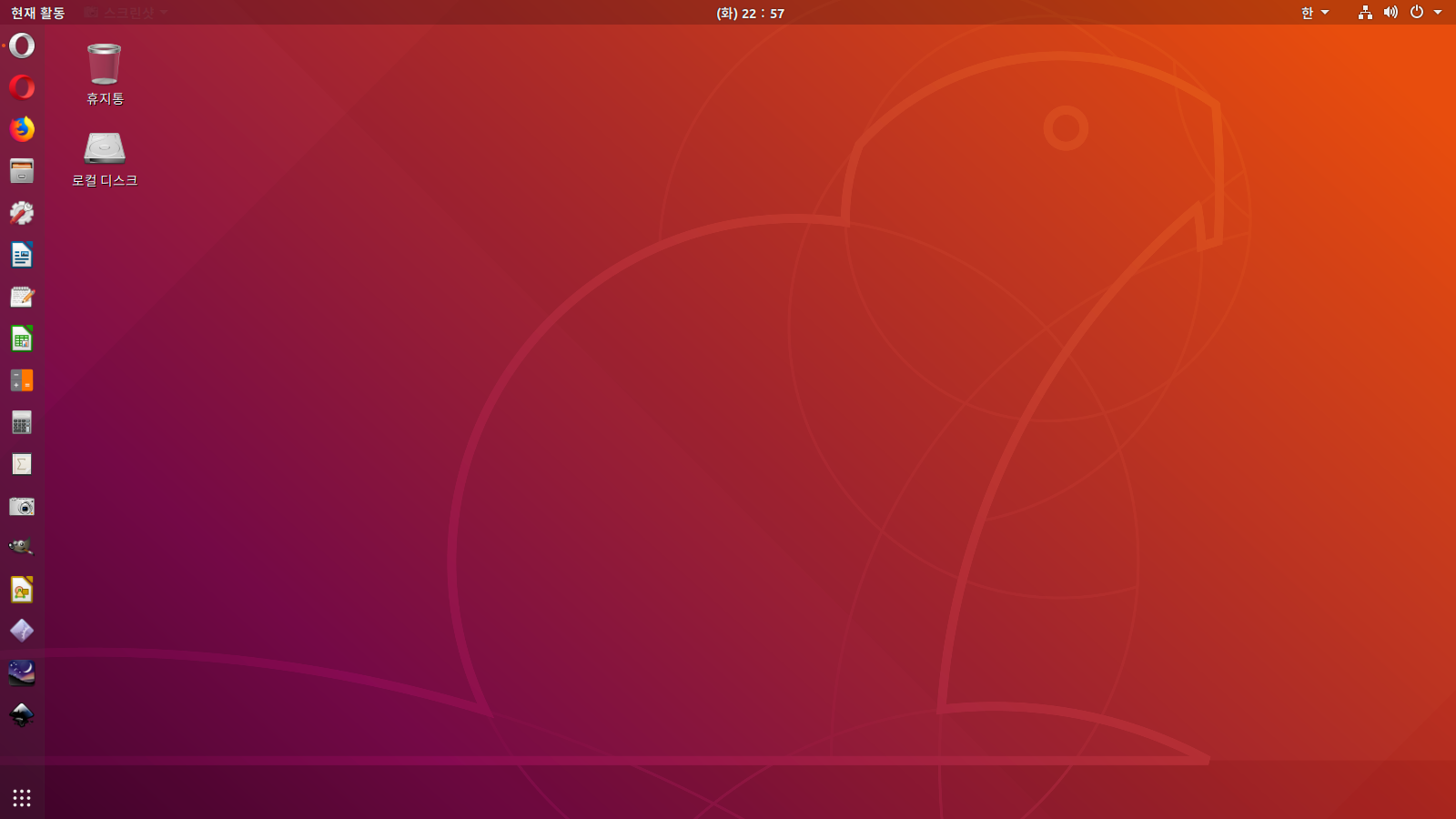1456x819 pixels.
Task: Launch LibreOffice Writer from the dock
Action: pyautogui.click(x=22, y=255)
